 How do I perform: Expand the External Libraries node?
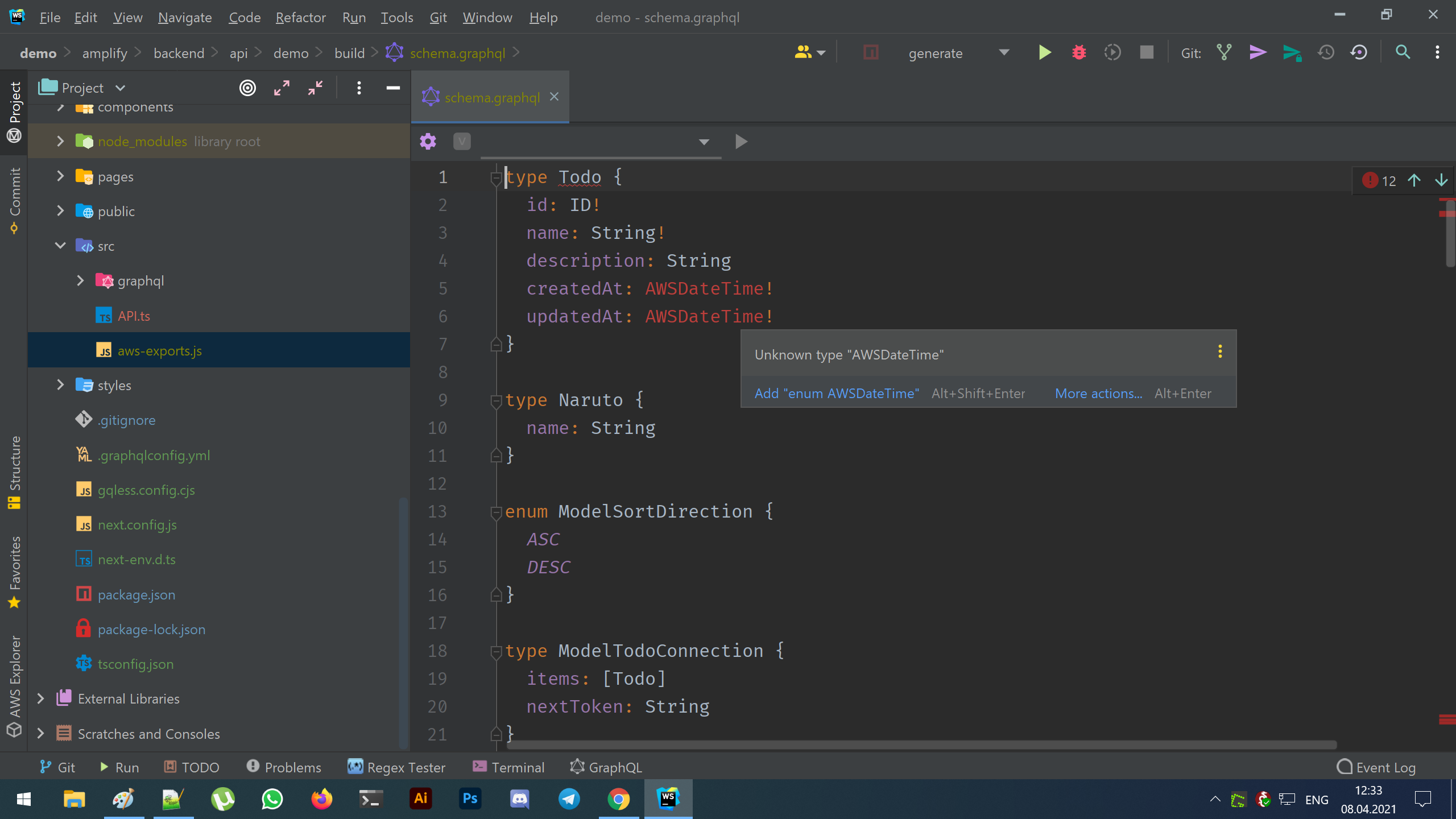coord(40,698)
